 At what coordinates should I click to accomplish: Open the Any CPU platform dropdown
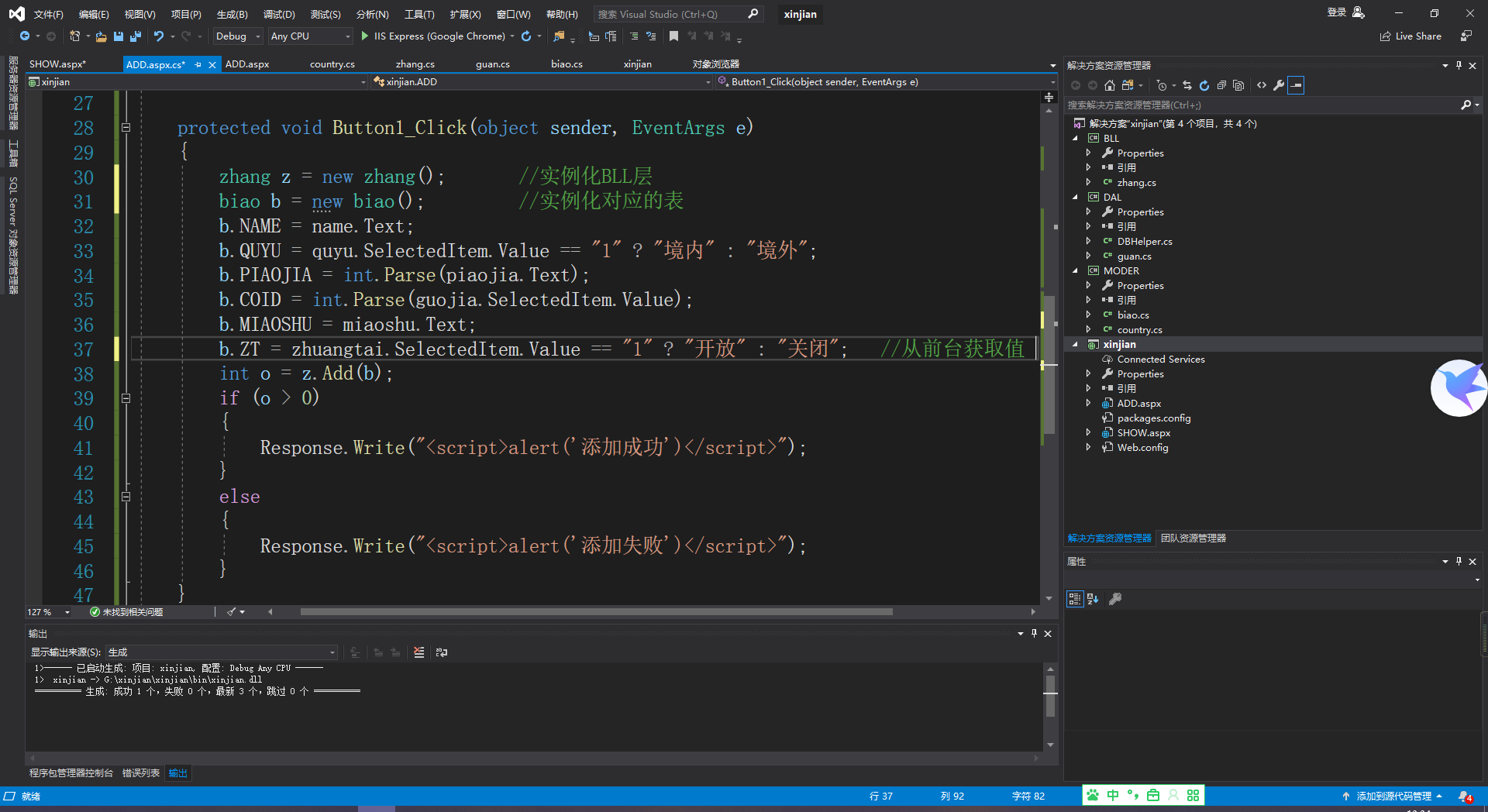pyautogui.click(x=310, y=36)
